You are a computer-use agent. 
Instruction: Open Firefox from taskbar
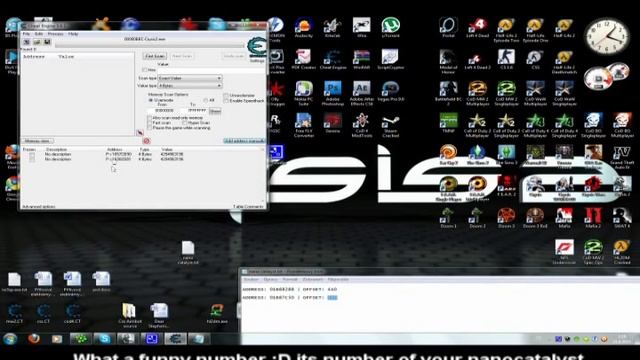tap(34, 339)
